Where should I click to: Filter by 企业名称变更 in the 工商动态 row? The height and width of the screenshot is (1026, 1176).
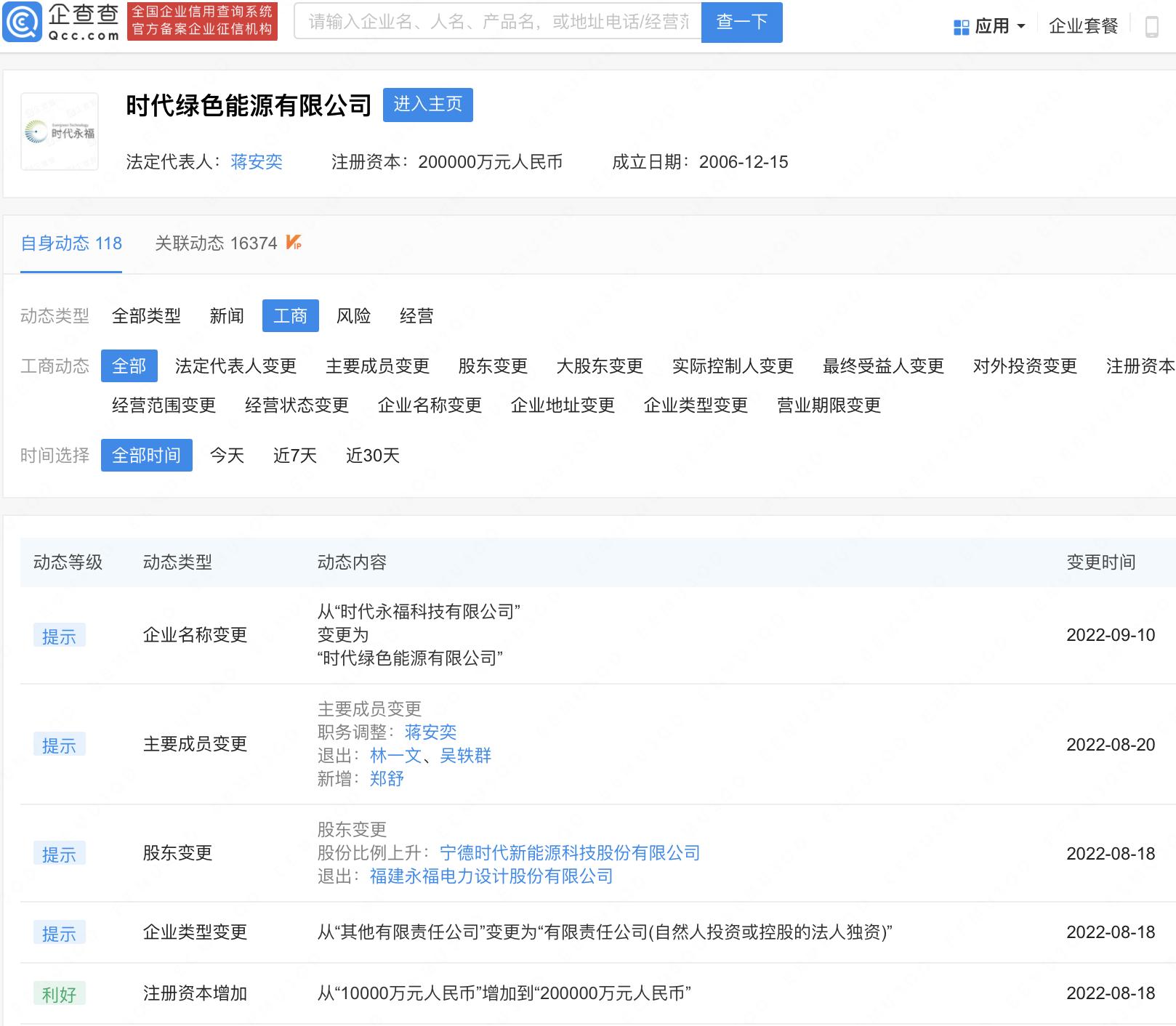click(x=430, y=405)
